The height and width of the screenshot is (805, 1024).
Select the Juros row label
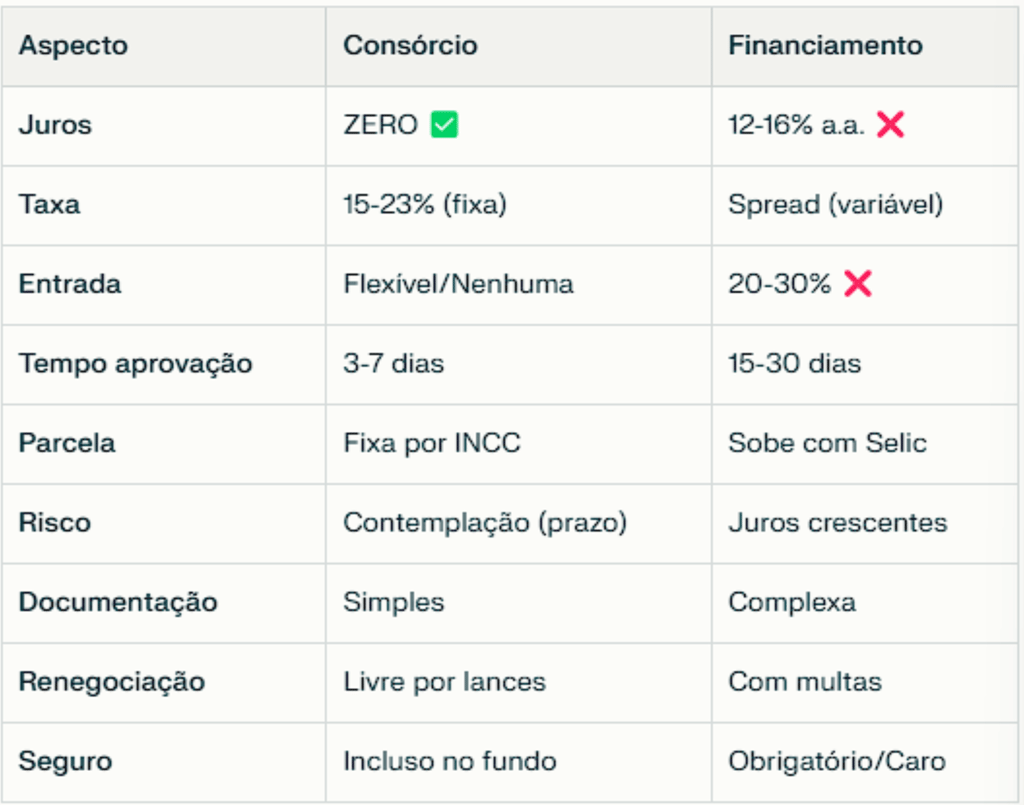tap(55, 125)
